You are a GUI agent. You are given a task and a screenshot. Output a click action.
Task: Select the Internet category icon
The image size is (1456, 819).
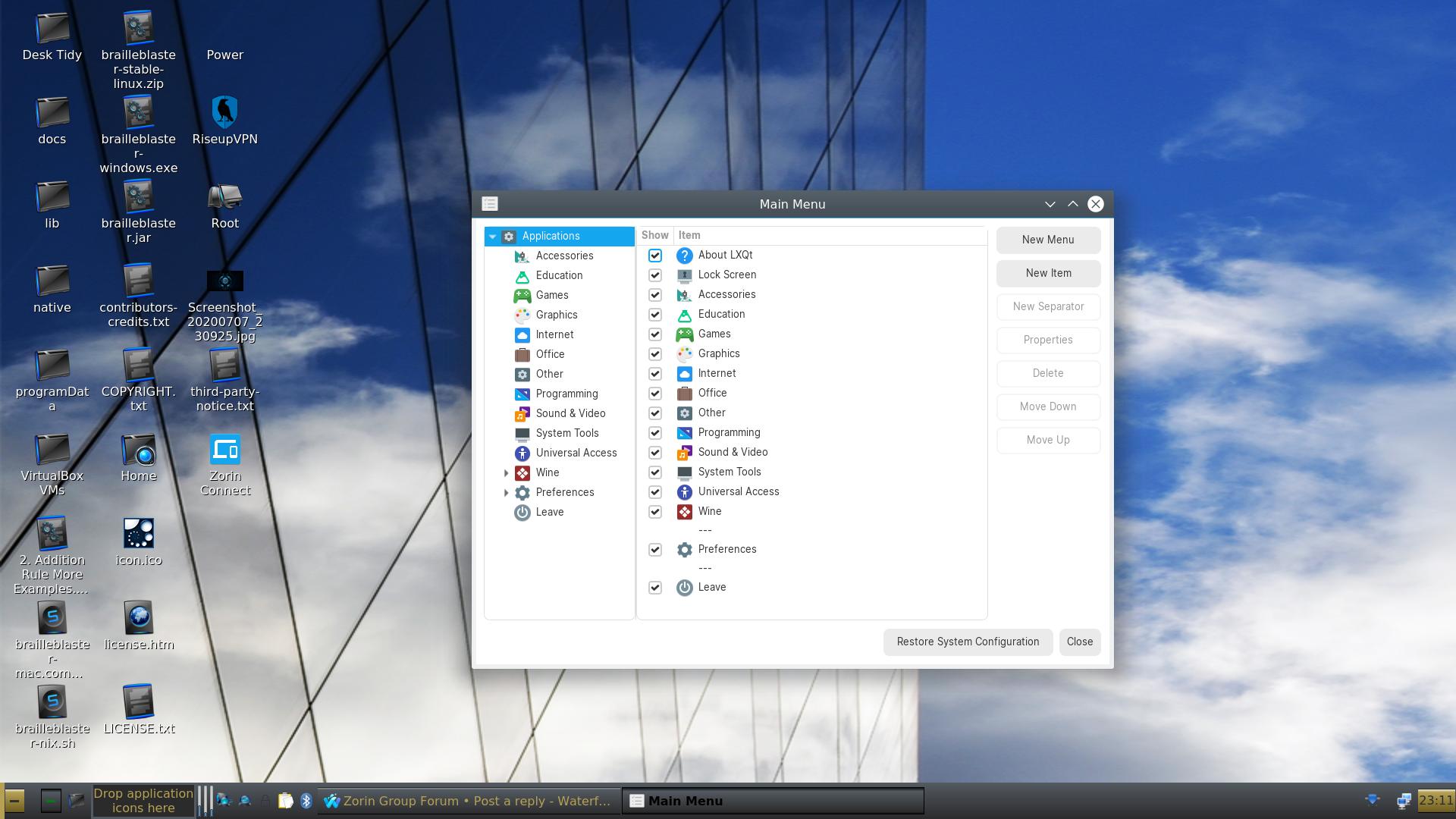(x=522, y=334)
